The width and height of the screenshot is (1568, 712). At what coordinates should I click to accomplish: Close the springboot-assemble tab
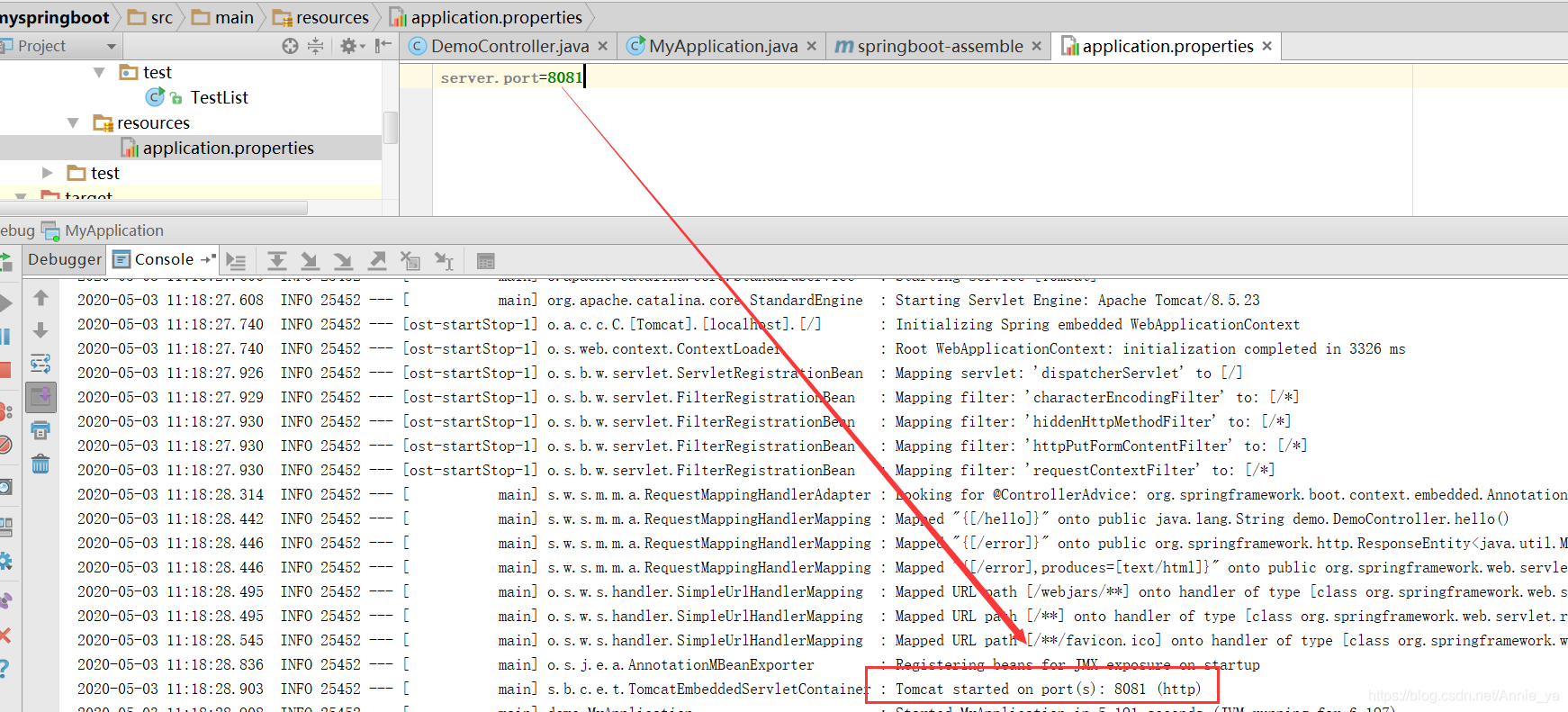tap(1036, 46)
